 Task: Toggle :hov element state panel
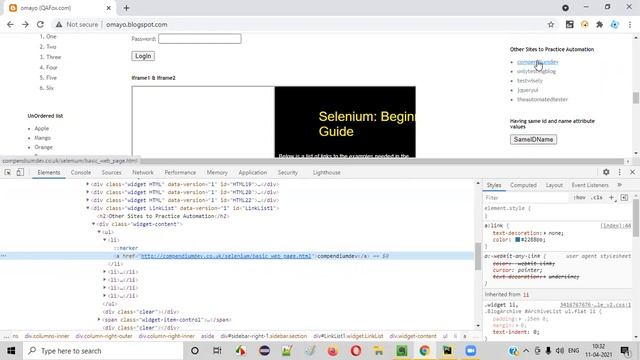coord(580,198)
